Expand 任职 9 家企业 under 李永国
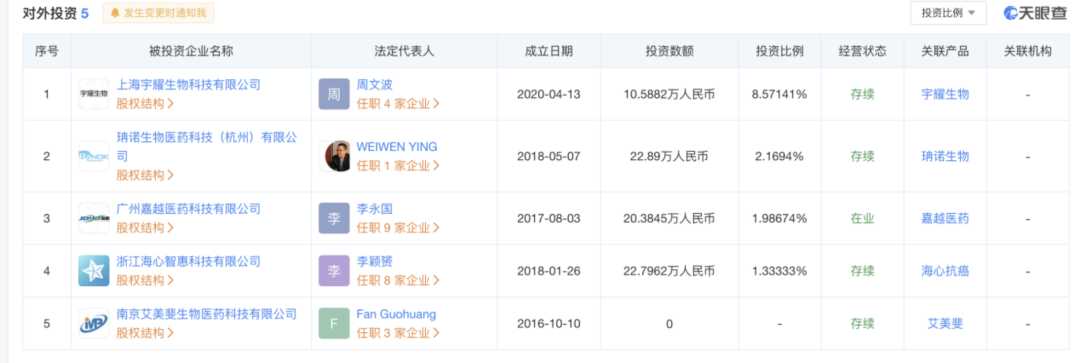Image resolution: width=1080 pixels, height=363 pixels. coord(398,227)
